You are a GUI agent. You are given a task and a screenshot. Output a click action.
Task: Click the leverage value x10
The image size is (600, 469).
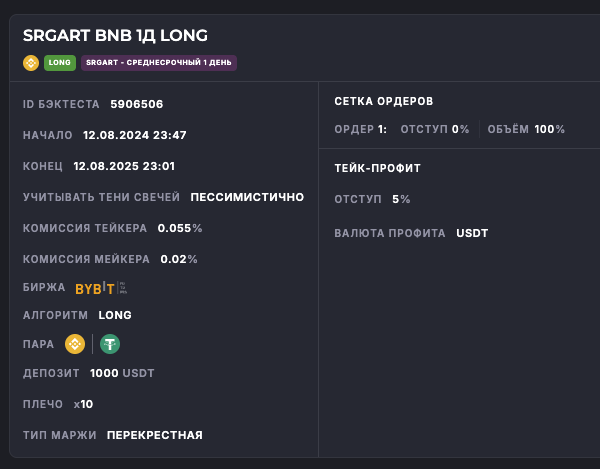(83, 404)
